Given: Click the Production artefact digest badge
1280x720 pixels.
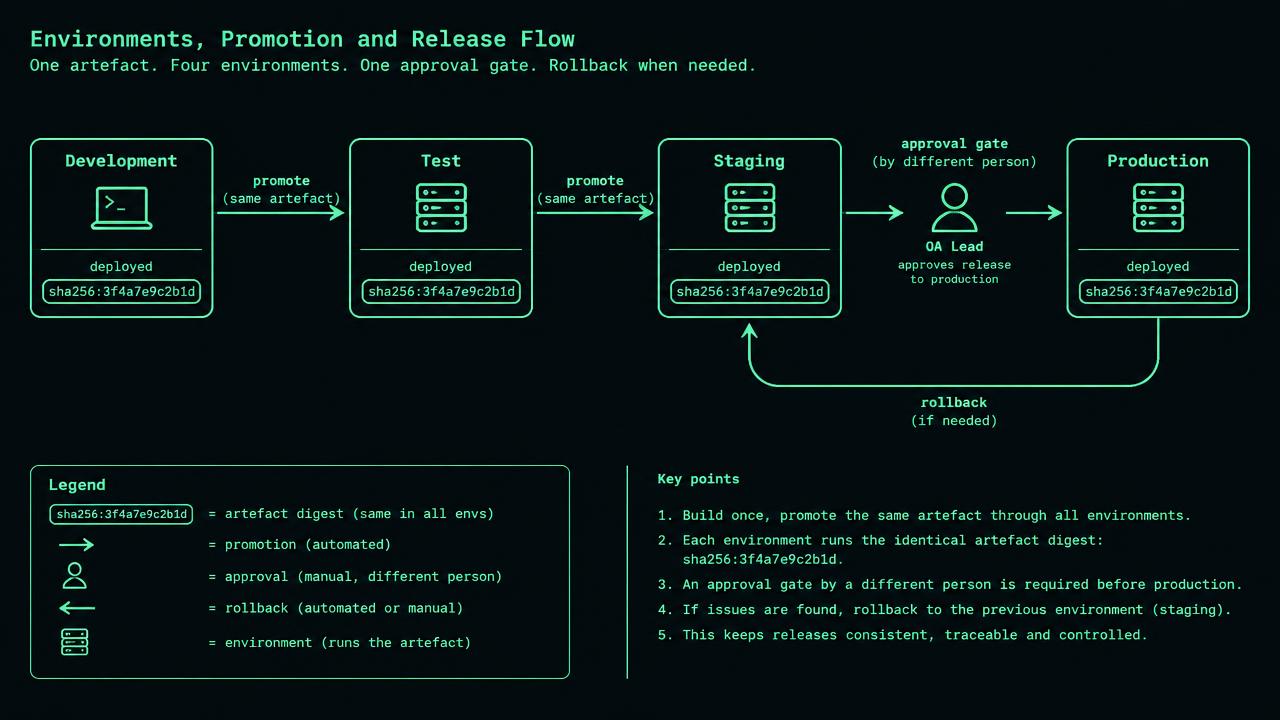Looking at the screenshot, I should (1158, 292).
